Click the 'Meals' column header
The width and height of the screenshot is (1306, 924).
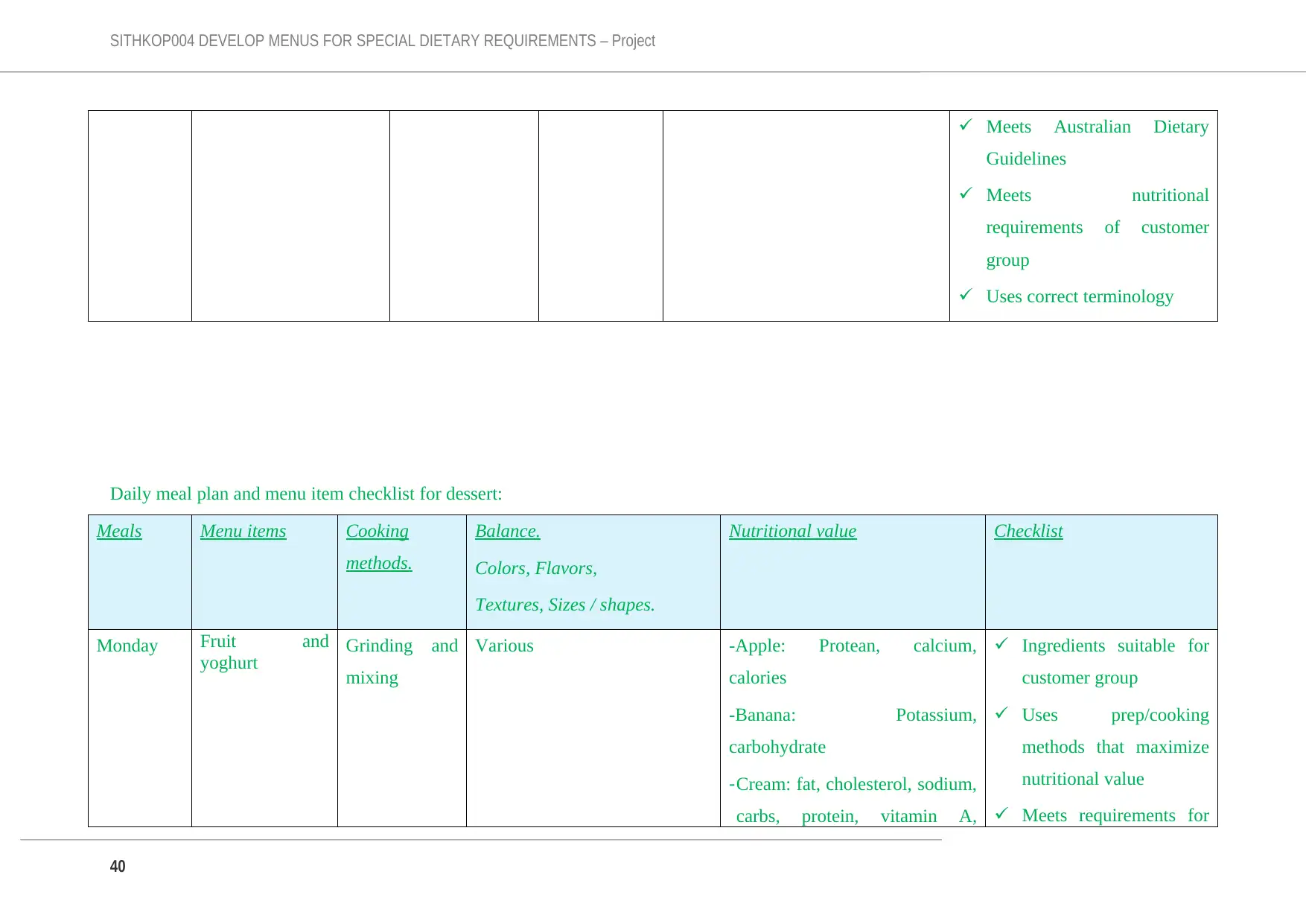(x=119, y=531)
